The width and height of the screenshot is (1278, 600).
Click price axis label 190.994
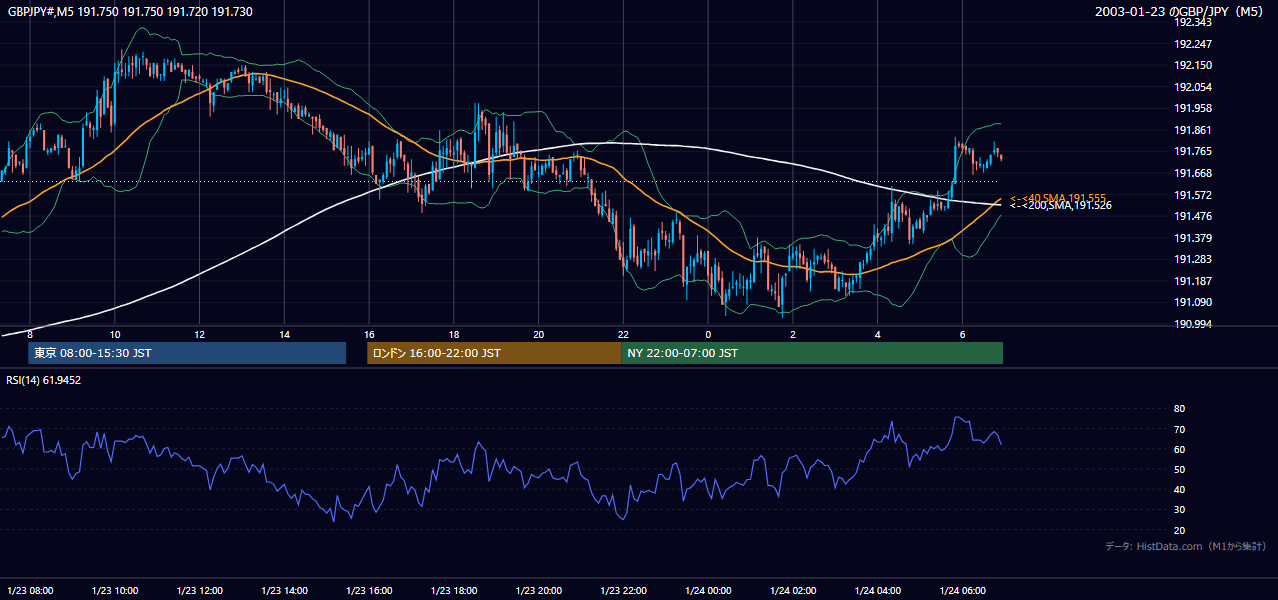1193,324
